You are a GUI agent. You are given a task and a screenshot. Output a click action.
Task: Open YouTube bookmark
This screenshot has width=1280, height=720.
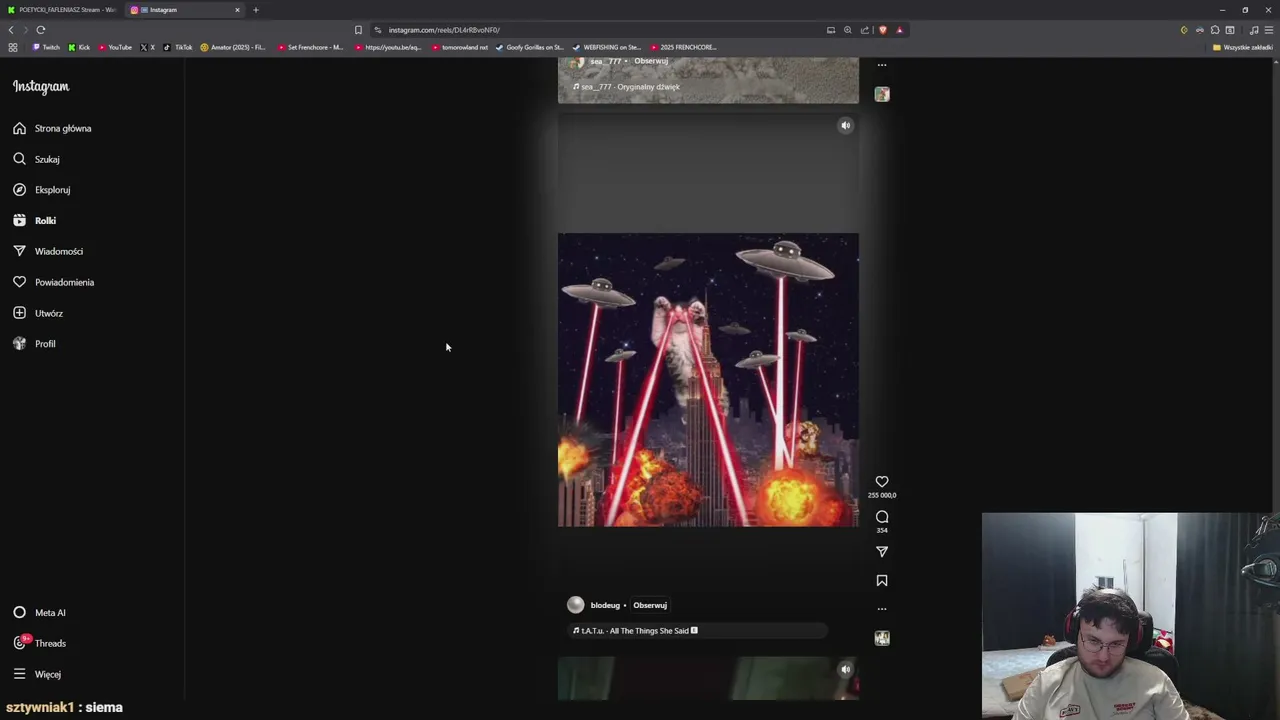pyautogui.click(x=115, y=47)
